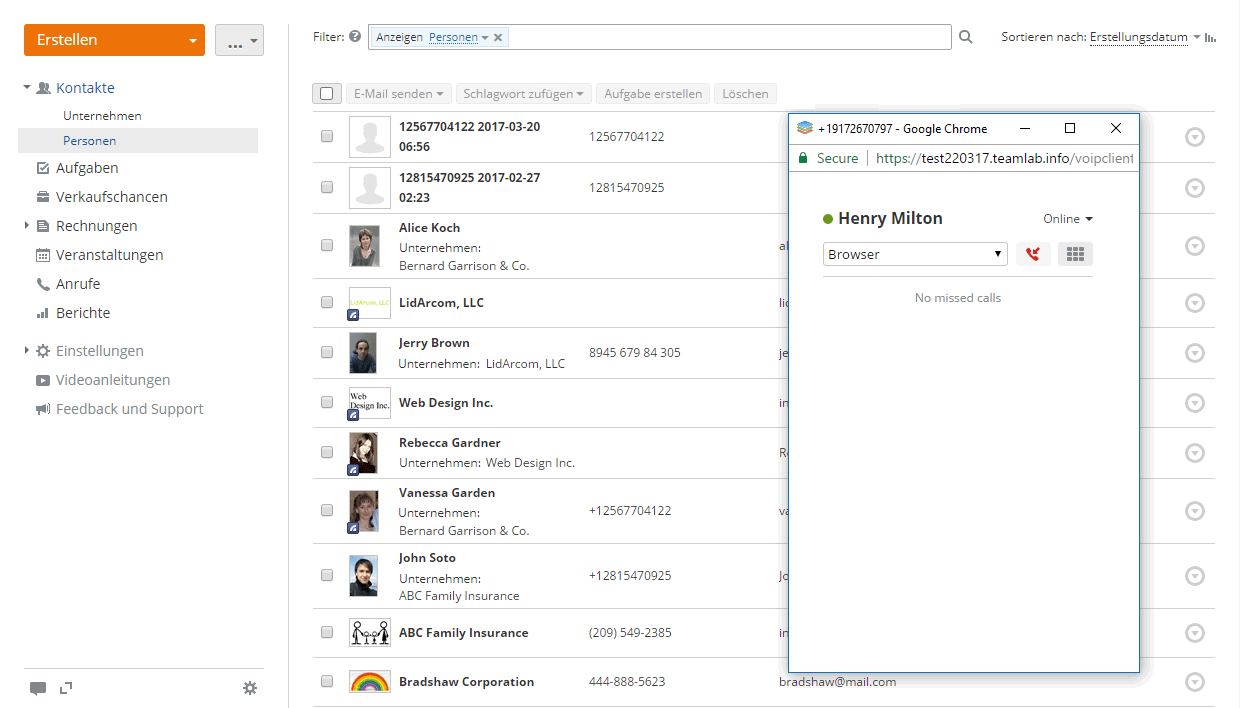The height and width of the screenshot is (708, 1240).
Task: Open the Browser device dropdown
Action: coord(915,254)
